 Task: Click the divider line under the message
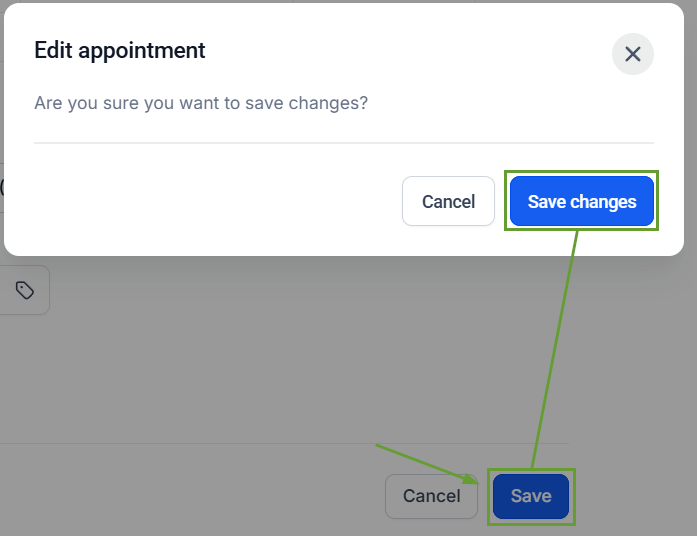tap(344, 143)
